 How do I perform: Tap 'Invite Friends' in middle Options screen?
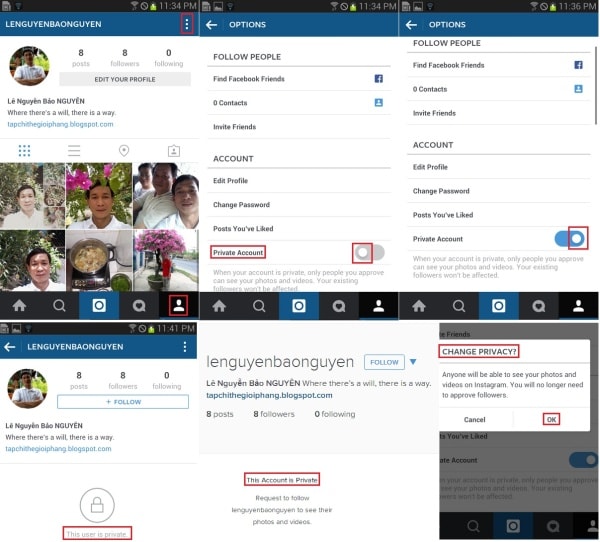[x=299, y=127]
